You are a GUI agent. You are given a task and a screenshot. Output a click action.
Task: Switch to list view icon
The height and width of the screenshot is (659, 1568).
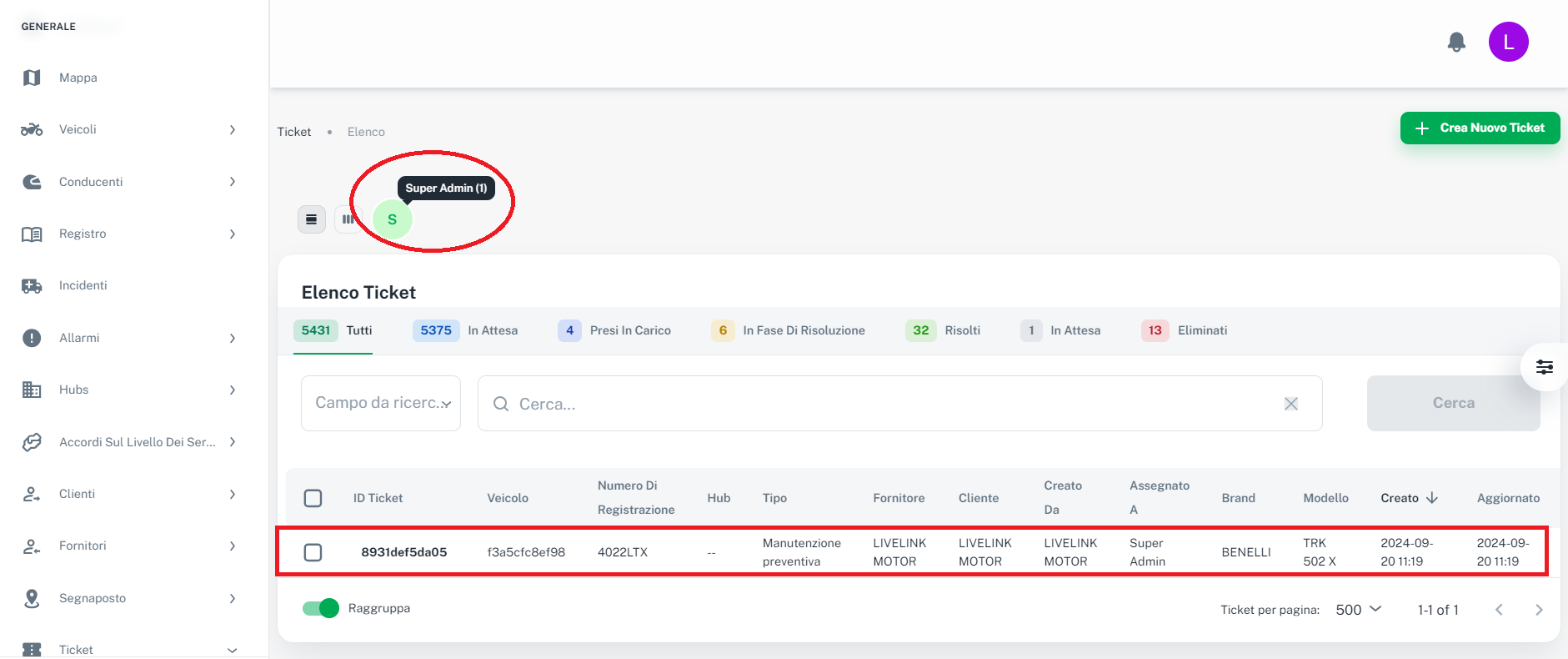click(311, 219)
